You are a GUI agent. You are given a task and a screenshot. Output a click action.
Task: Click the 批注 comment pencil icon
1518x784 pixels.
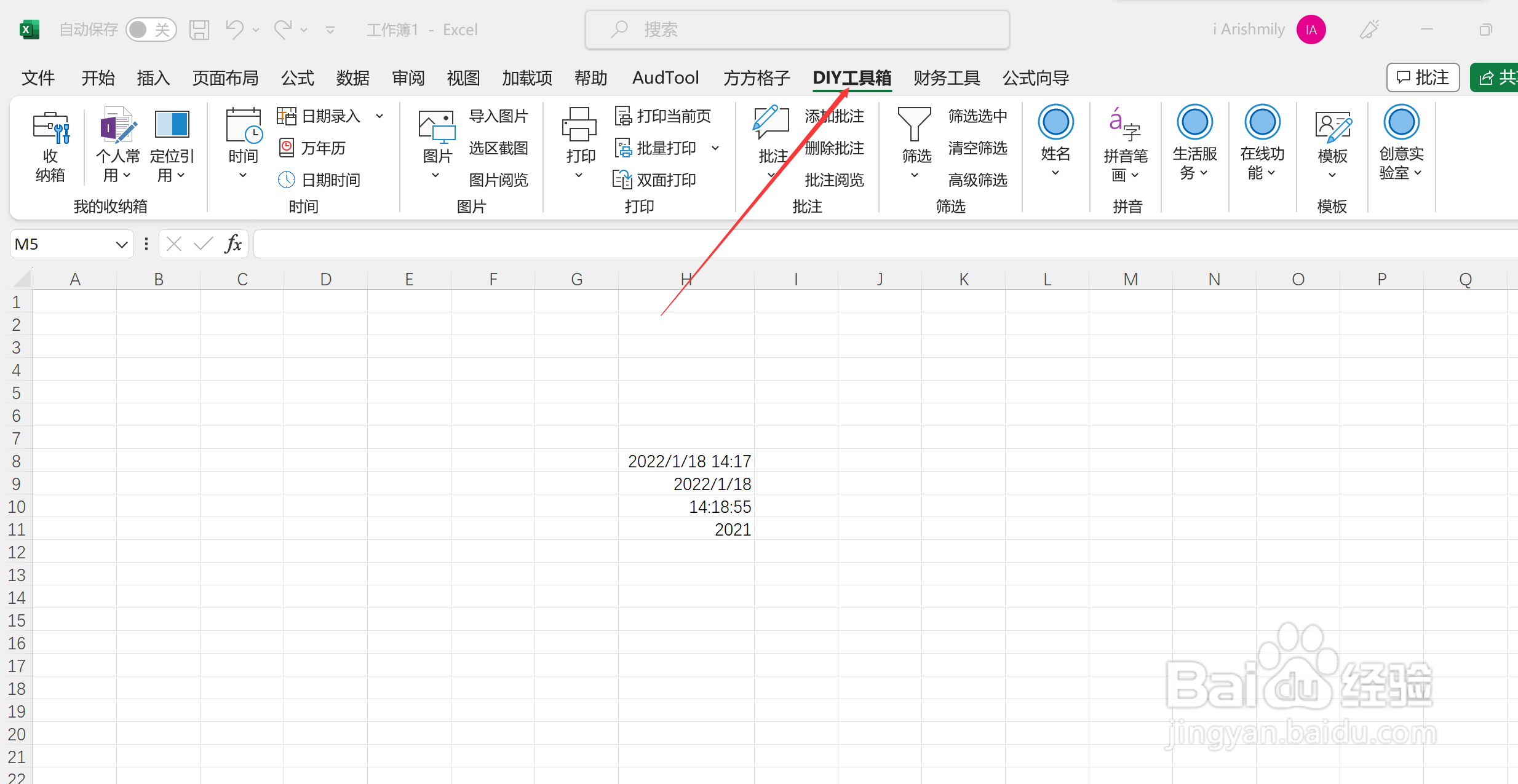pyautogui.click(x=770, y=123)
